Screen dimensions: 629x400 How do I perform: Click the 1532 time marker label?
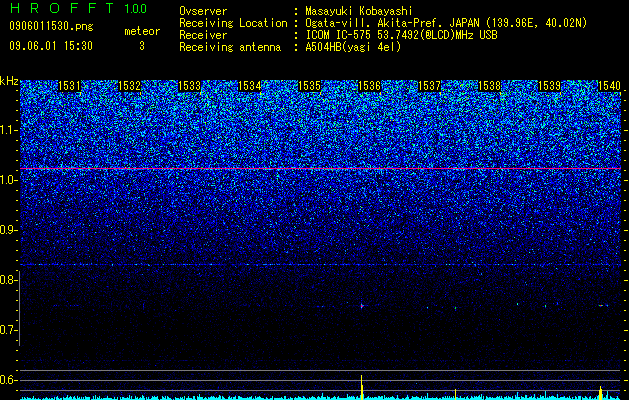click(x=130, y=86)
